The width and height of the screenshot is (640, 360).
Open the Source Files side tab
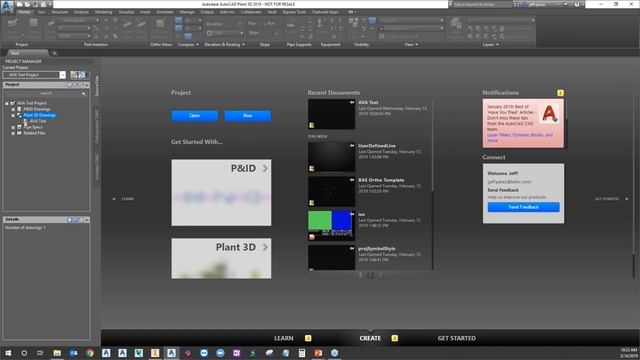[x=97, y=86]
